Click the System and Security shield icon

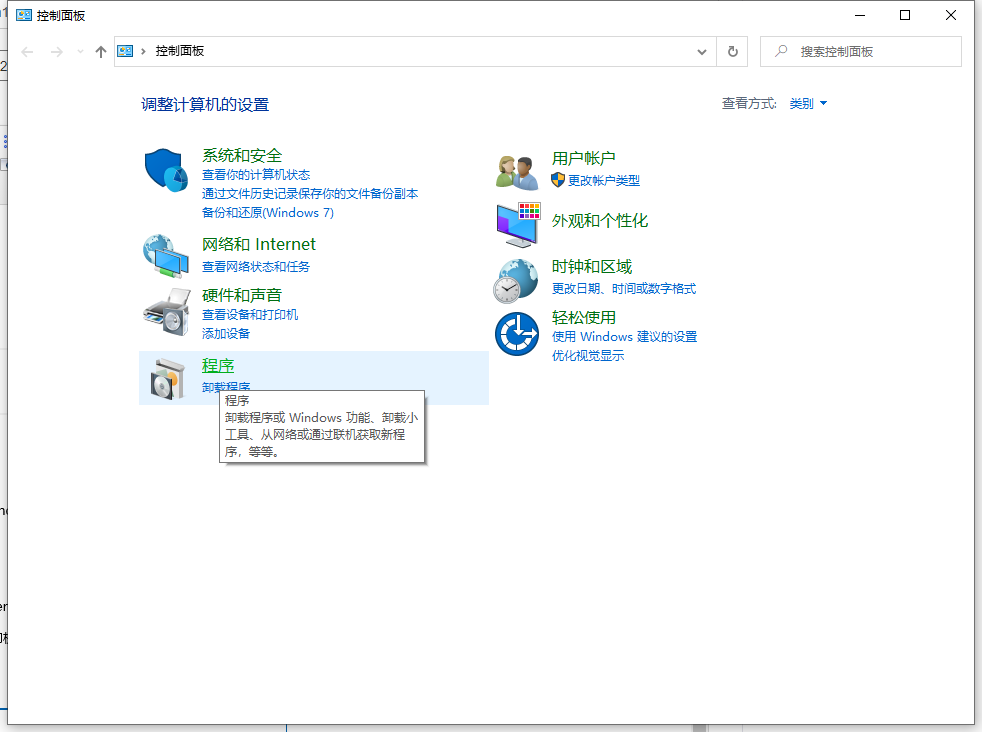166,172
